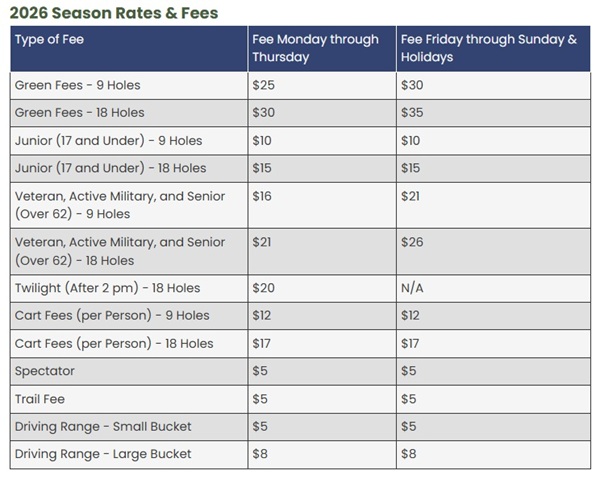Select the "Green Fees - 18 Holes" row label
The height and width of the screenshot is (487, 600).
[x=79, y=113]
